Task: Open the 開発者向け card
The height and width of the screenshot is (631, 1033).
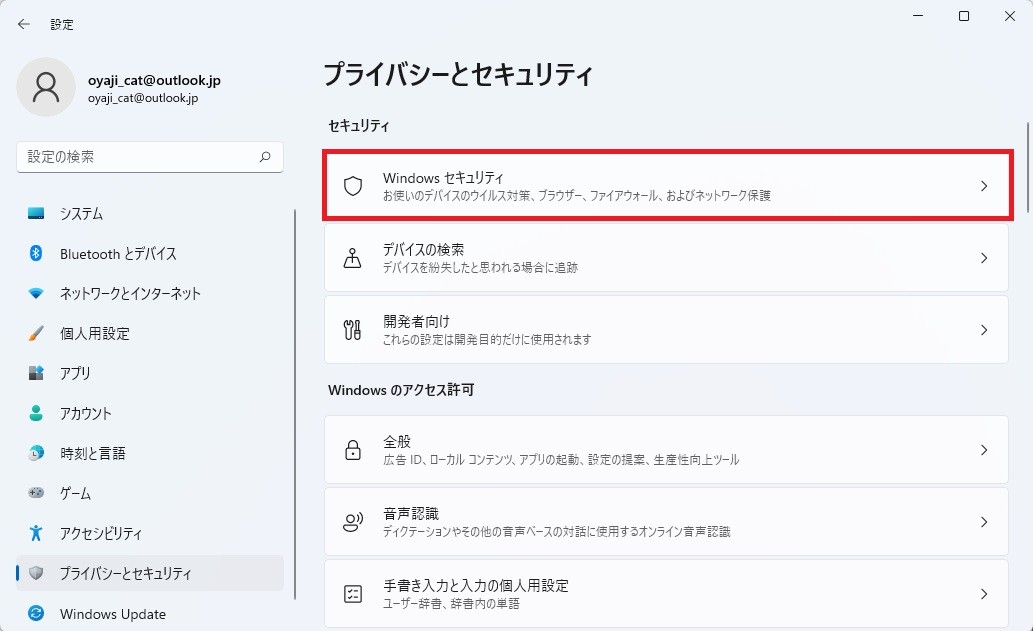Action: click(666, 329)
